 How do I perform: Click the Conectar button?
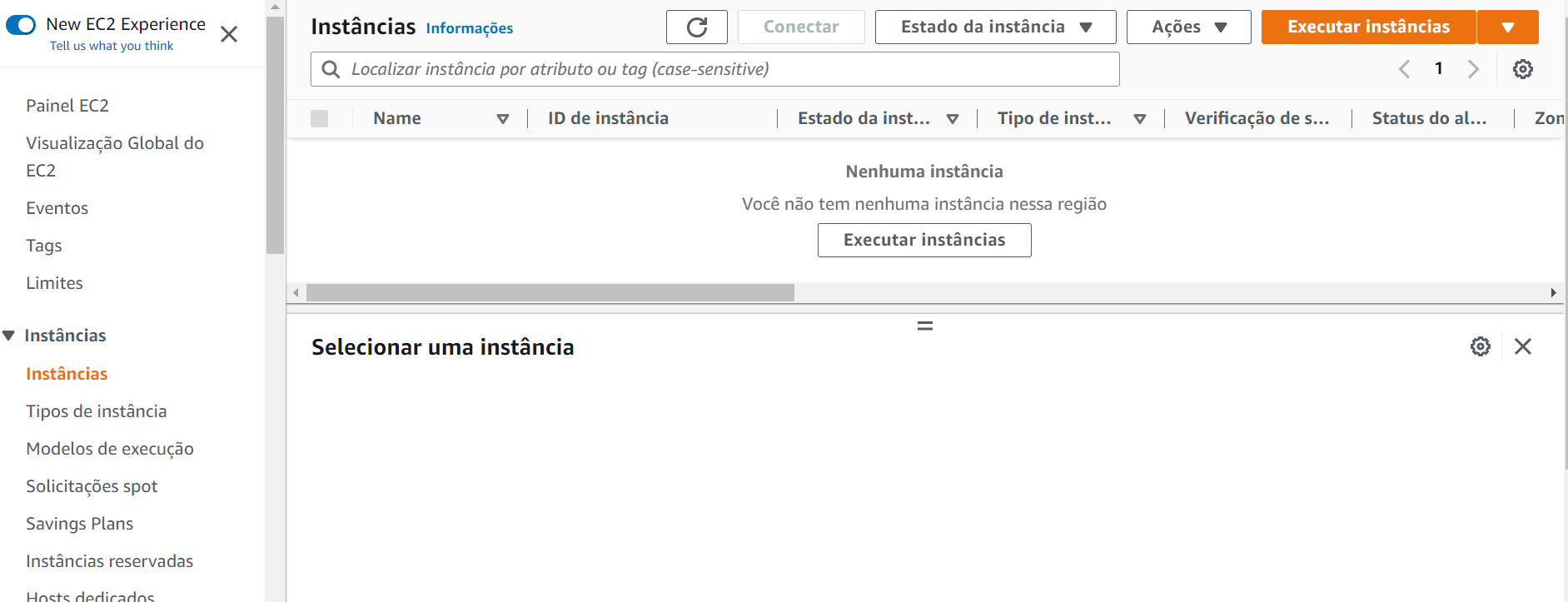click(x=801, y=27)
